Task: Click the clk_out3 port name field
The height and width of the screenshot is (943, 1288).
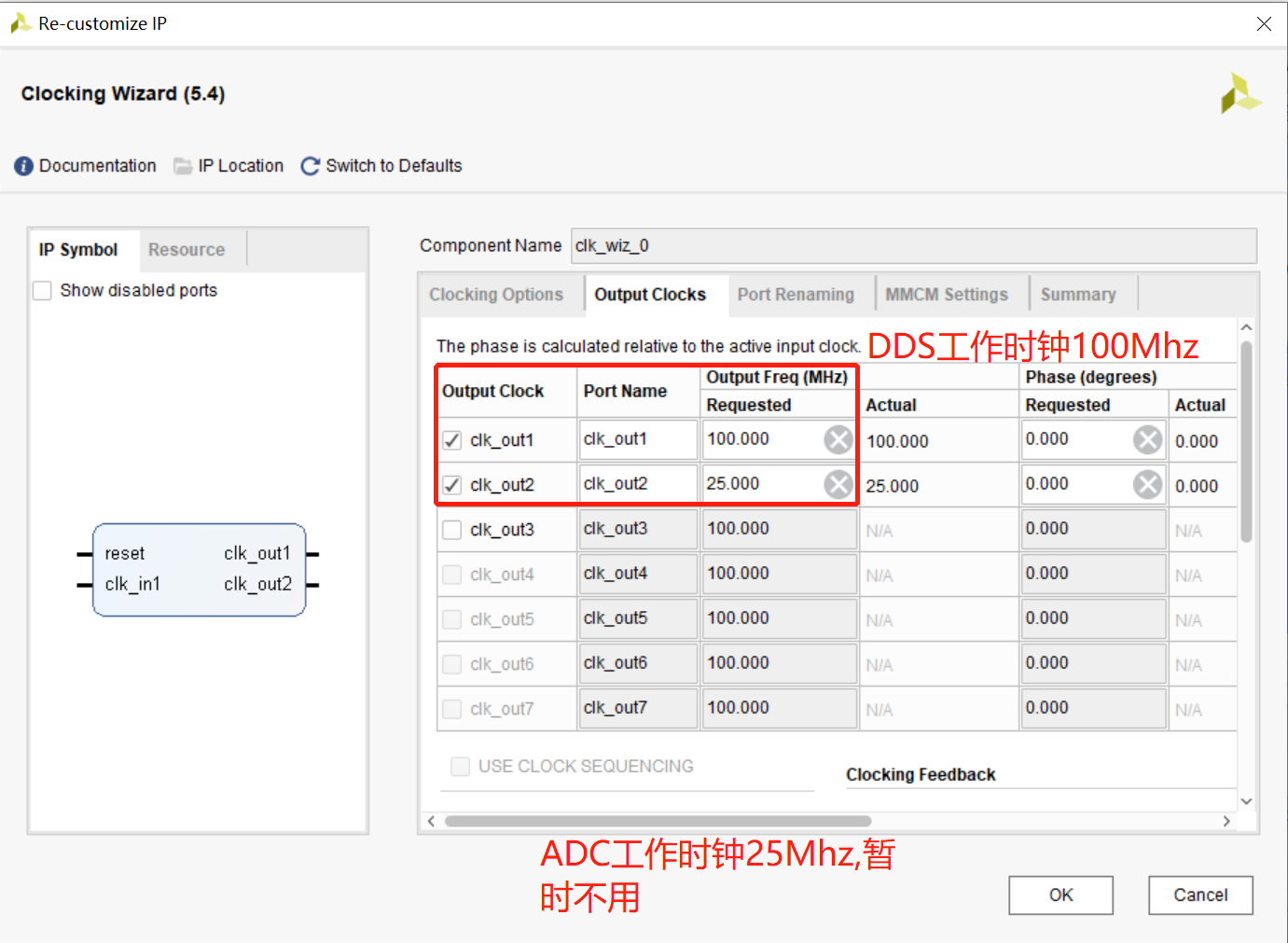Action: click(x=639, y=529)
